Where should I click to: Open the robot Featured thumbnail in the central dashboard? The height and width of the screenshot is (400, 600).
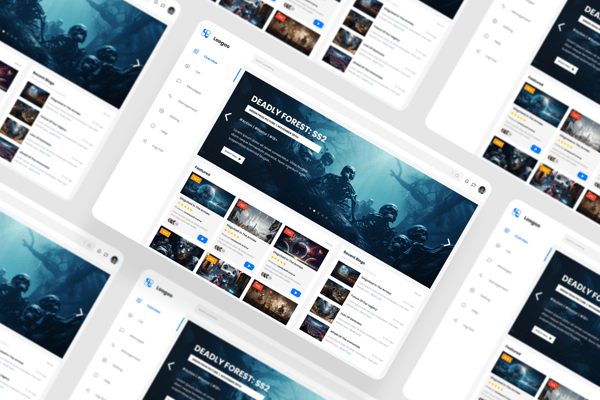pyautogui.click(x=223, y=275)
